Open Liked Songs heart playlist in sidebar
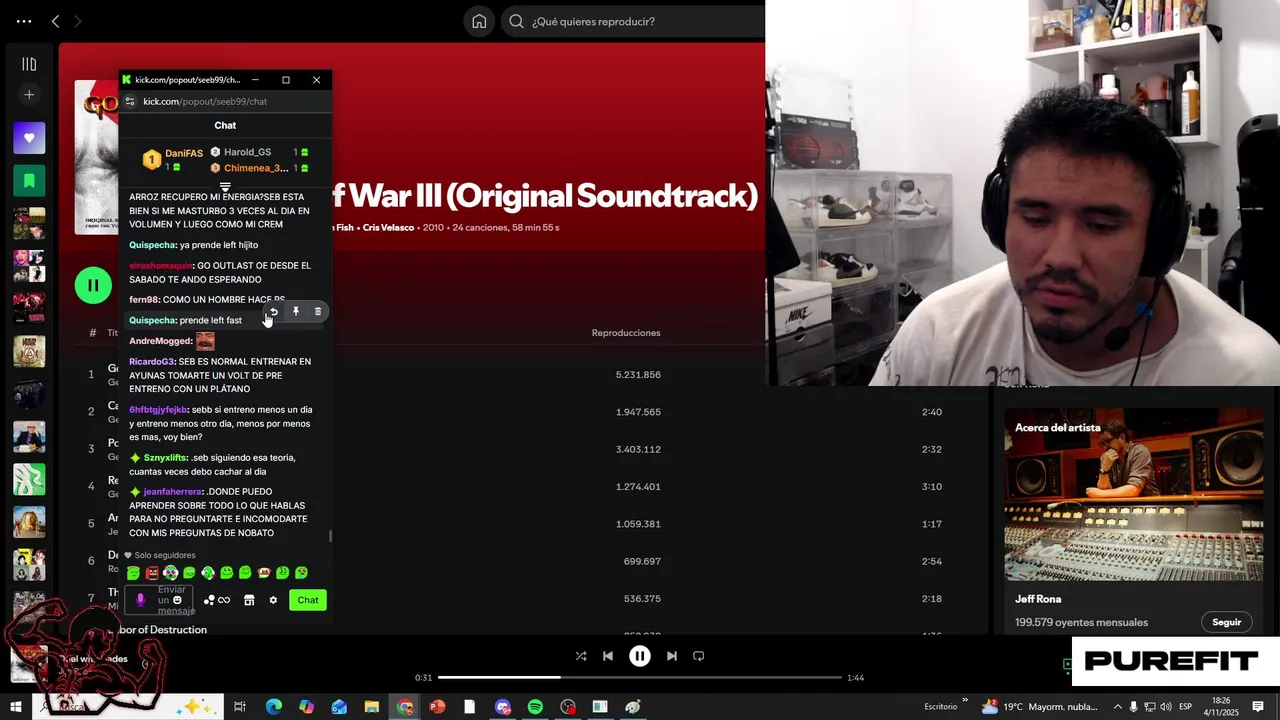Image resolution: width=1280 pixels, height=720 pixels. (29, 138)
